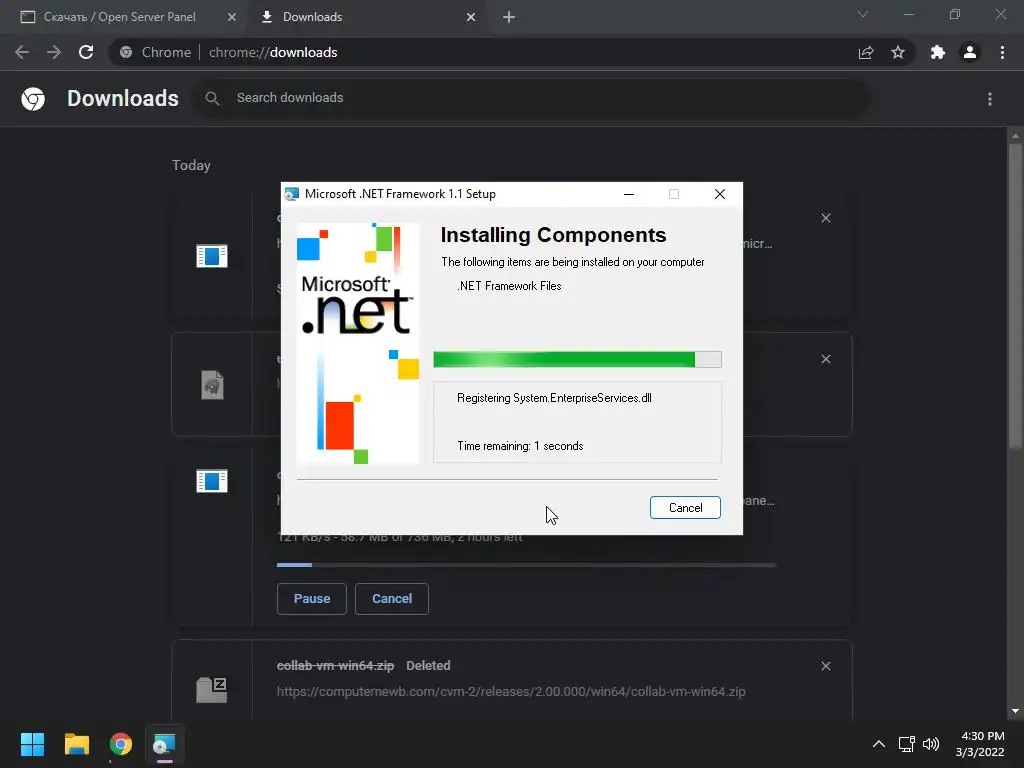The width and height of the screenshot is (1024, 768).
Task: Open a new Chrome tab
Action: point(509,17)
